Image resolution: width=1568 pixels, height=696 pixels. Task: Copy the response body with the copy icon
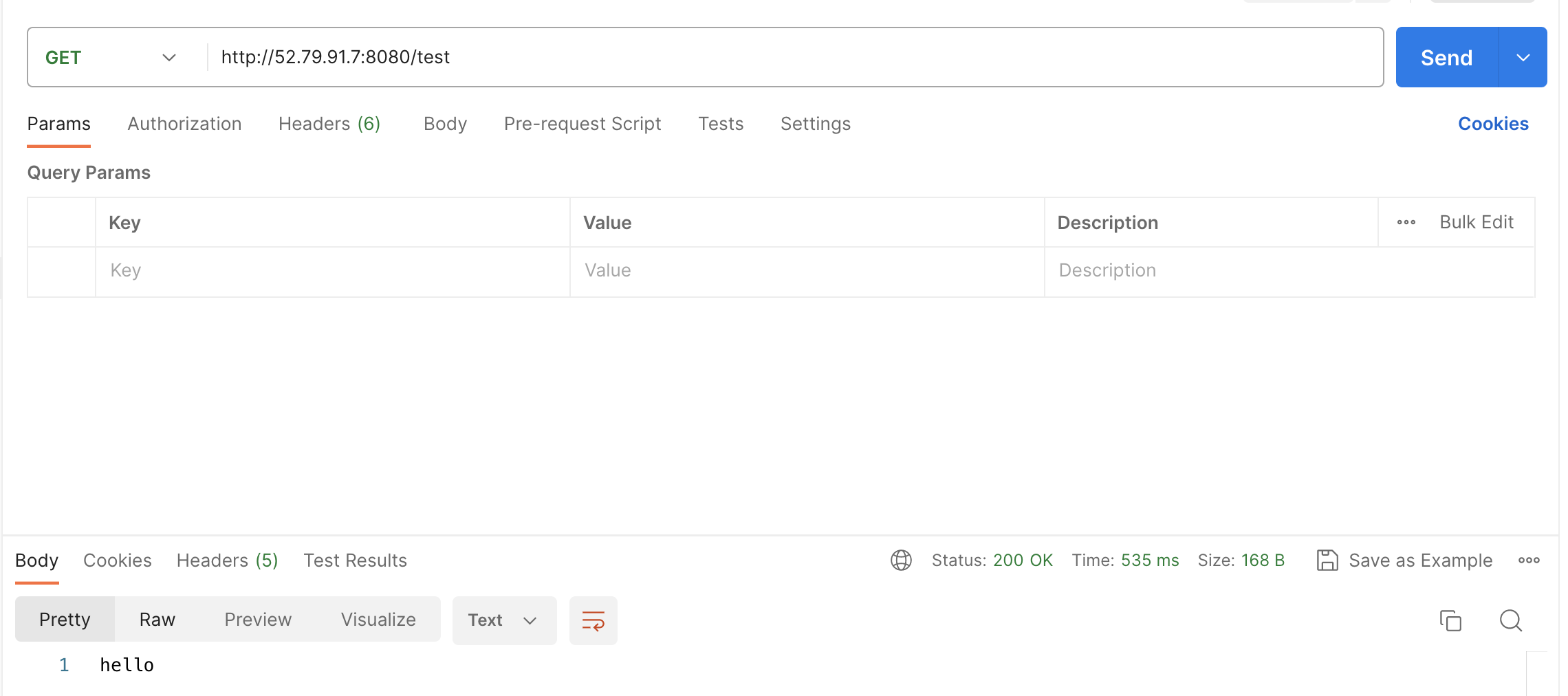[x=1450, y=620]
